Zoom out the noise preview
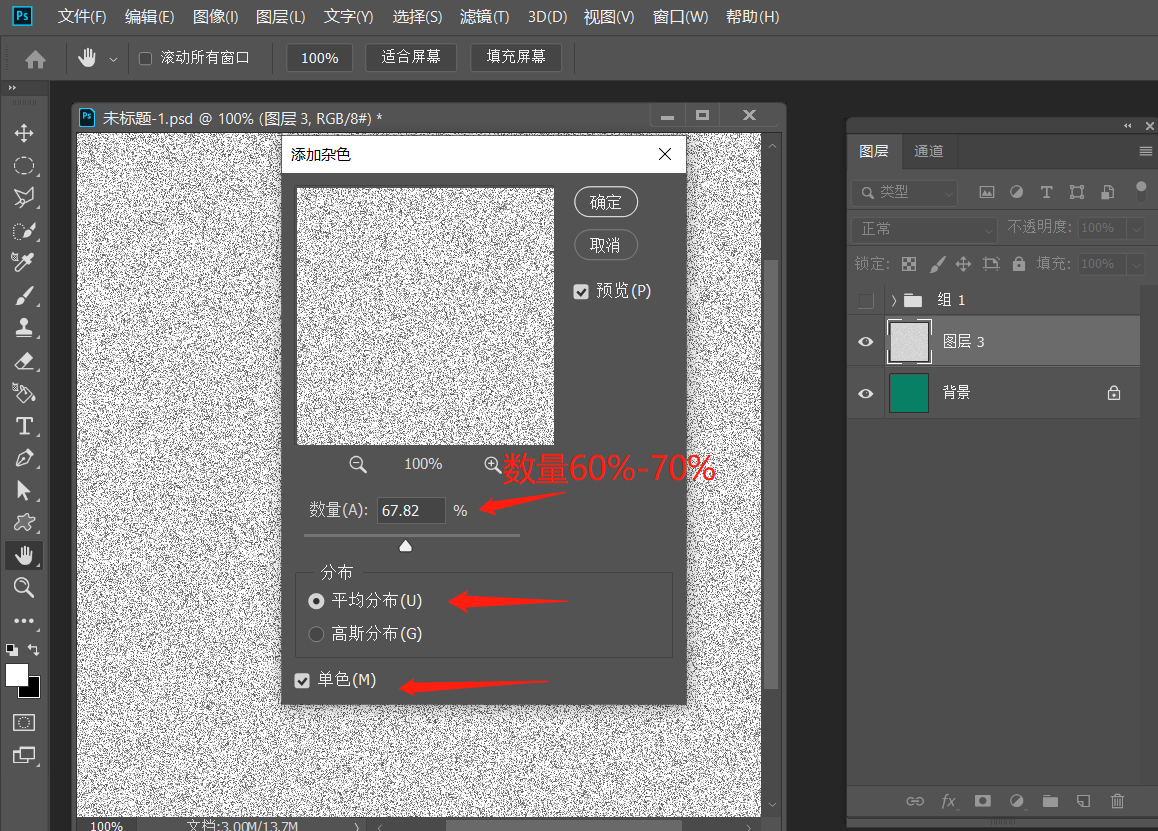The height and width of the screenshot is (831, 1158). coord(357,464)
